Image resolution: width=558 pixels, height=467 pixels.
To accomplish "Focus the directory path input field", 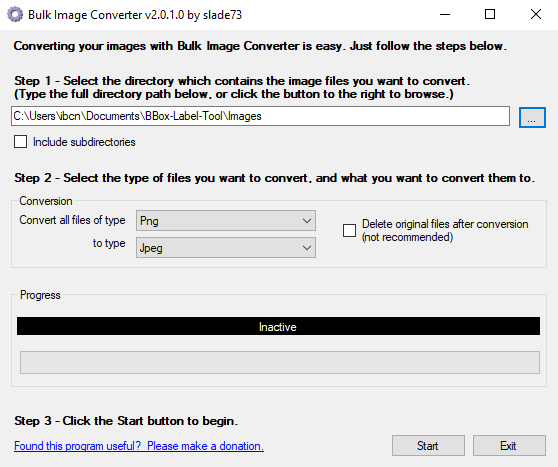I will tap(260, 116).
